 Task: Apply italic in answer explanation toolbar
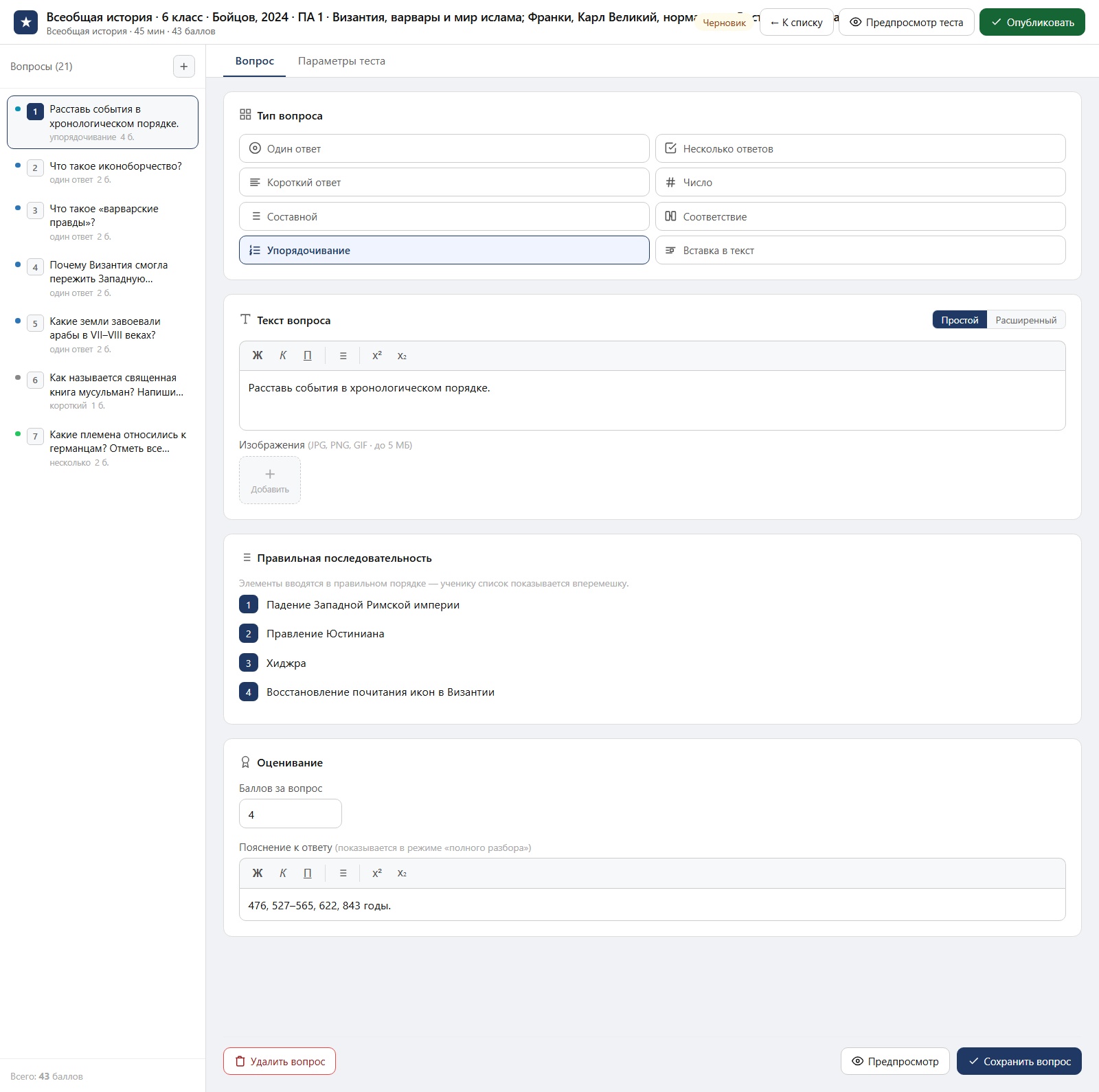click(283, 873)
